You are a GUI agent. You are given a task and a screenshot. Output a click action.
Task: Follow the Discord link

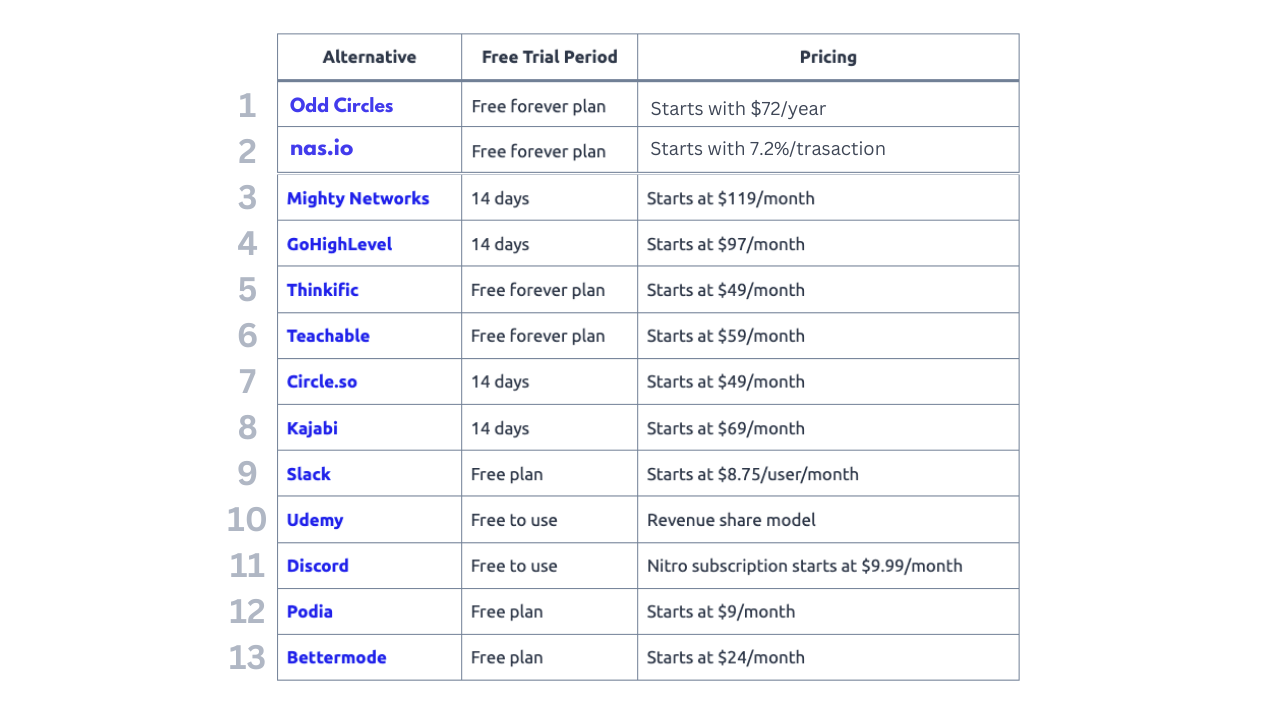[x=317, y=566]
